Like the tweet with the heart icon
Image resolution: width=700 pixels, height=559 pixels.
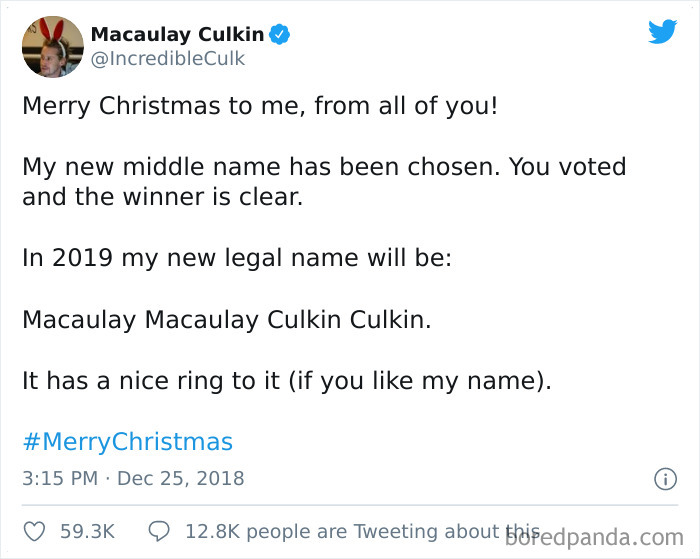coord(34,531)
